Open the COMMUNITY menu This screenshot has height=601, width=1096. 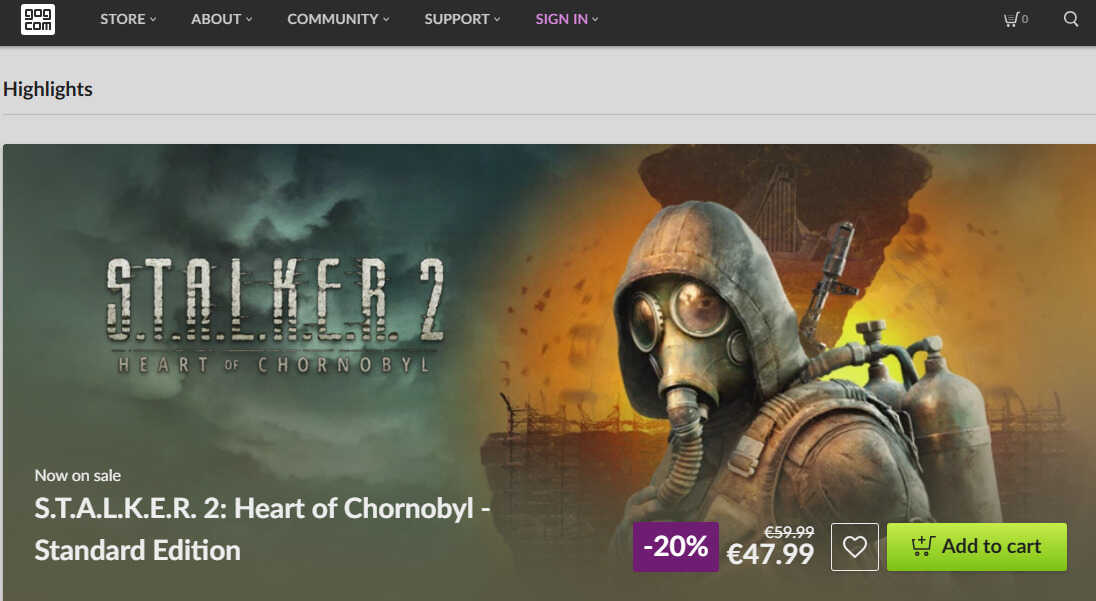332,19
